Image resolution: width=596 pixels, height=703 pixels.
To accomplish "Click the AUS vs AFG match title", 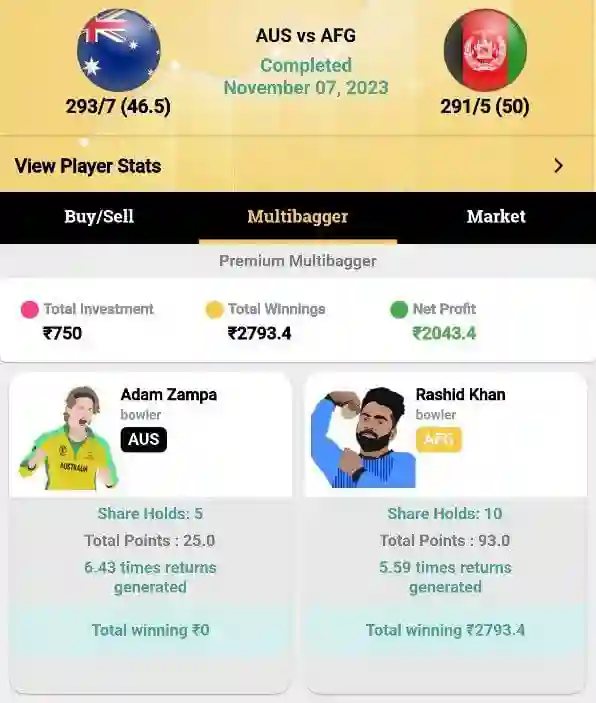I will [306, 35].
